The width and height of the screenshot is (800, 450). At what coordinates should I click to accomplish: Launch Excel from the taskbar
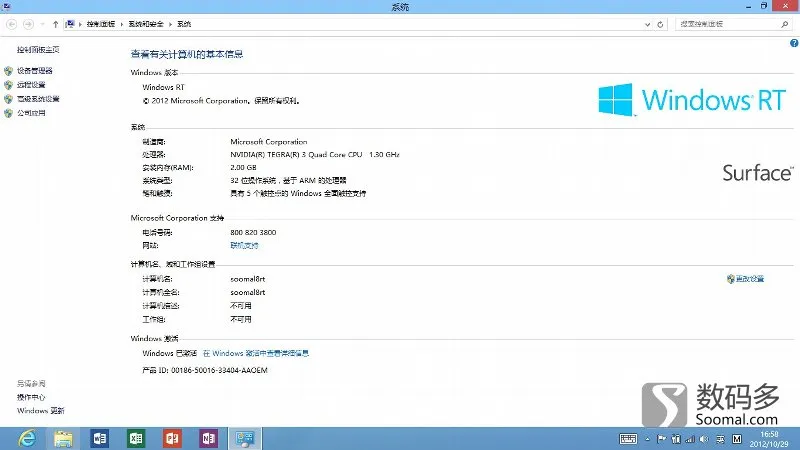coord(136,438)
